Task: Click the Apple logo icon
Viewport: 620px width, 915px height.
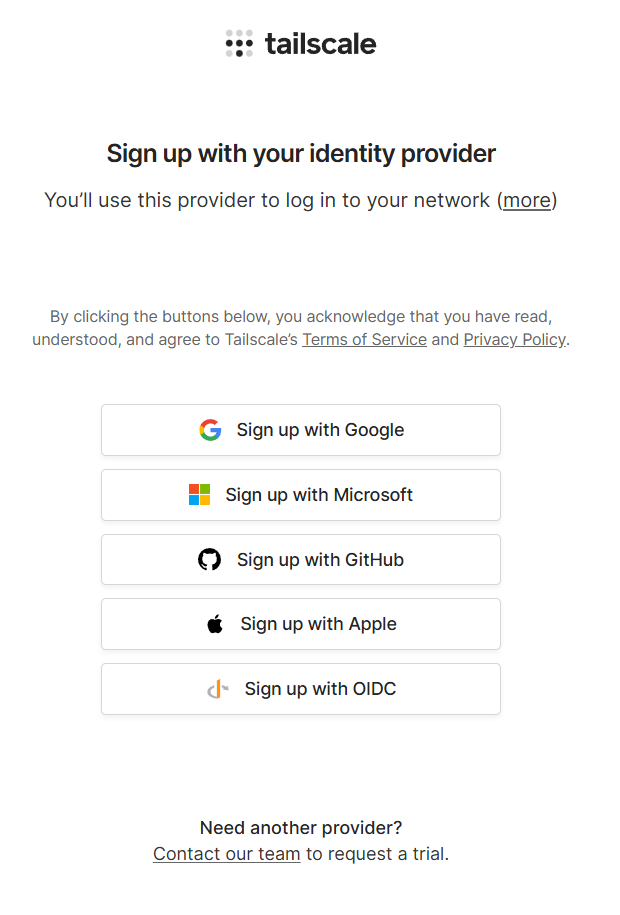Action: 215,624
